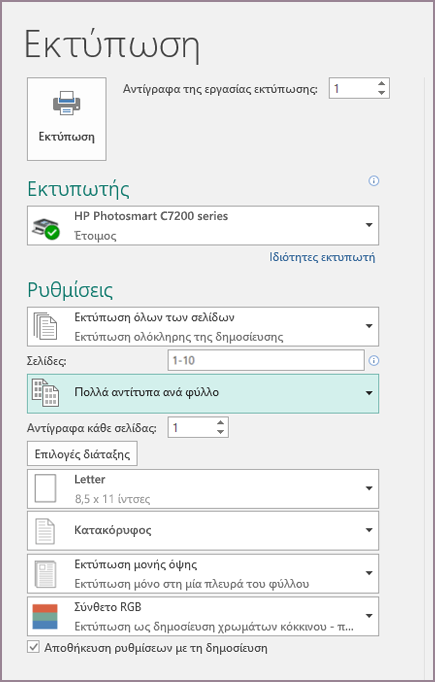The image size is (435, 682).
Task: Decrease Αντίγραφα κάθε σελίδας with down arrow
Action: click(221, 432)
